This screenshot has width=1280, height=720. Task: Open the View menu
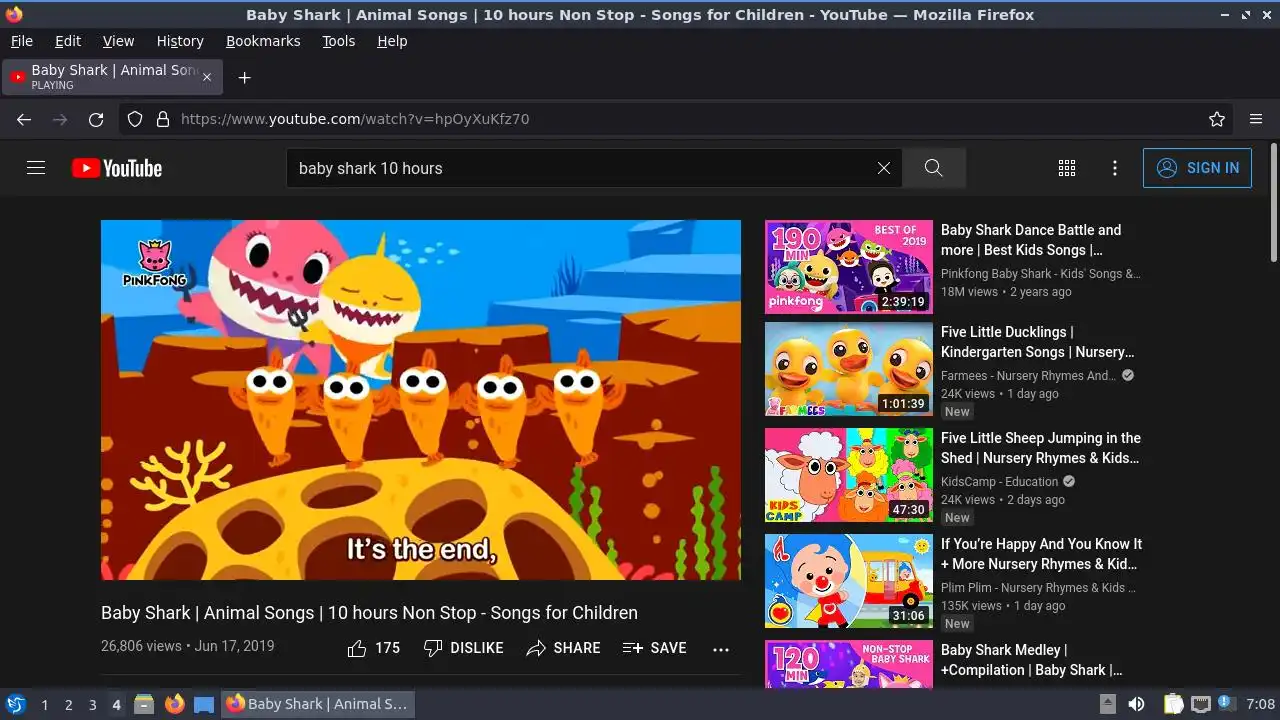[118, 41]
